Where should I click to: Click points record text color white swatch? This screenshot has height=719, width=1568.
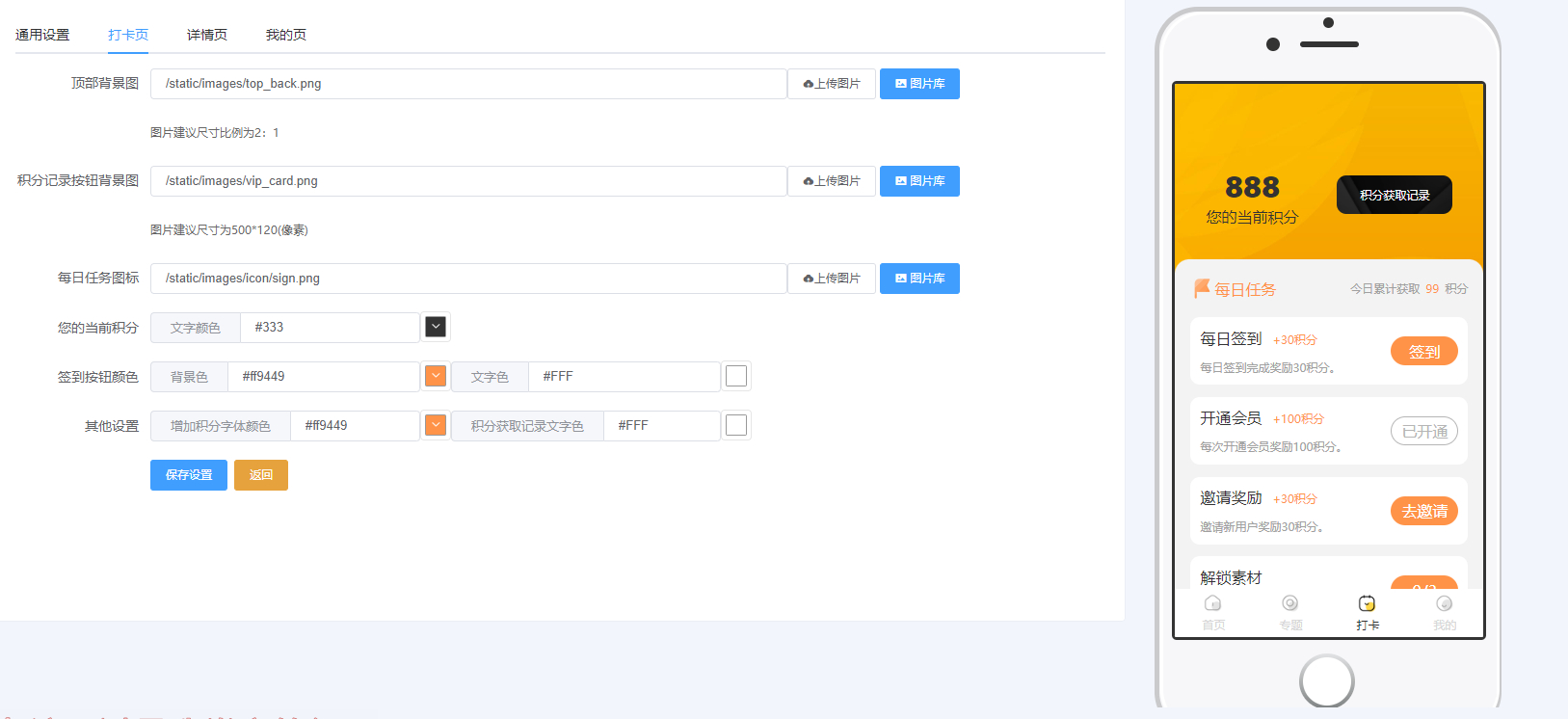[736, 426]
